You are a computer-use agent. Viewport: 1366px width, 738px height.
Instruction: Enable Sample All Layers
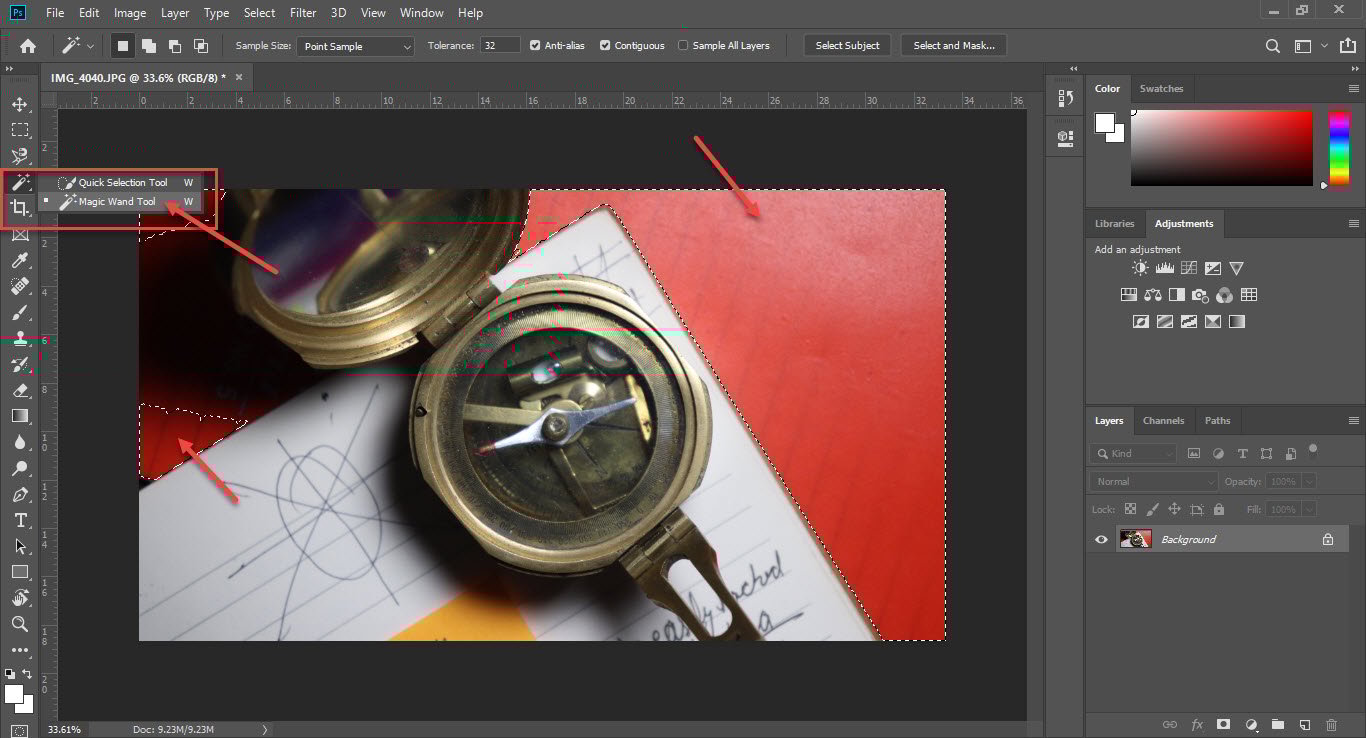(x=685, y=45)
